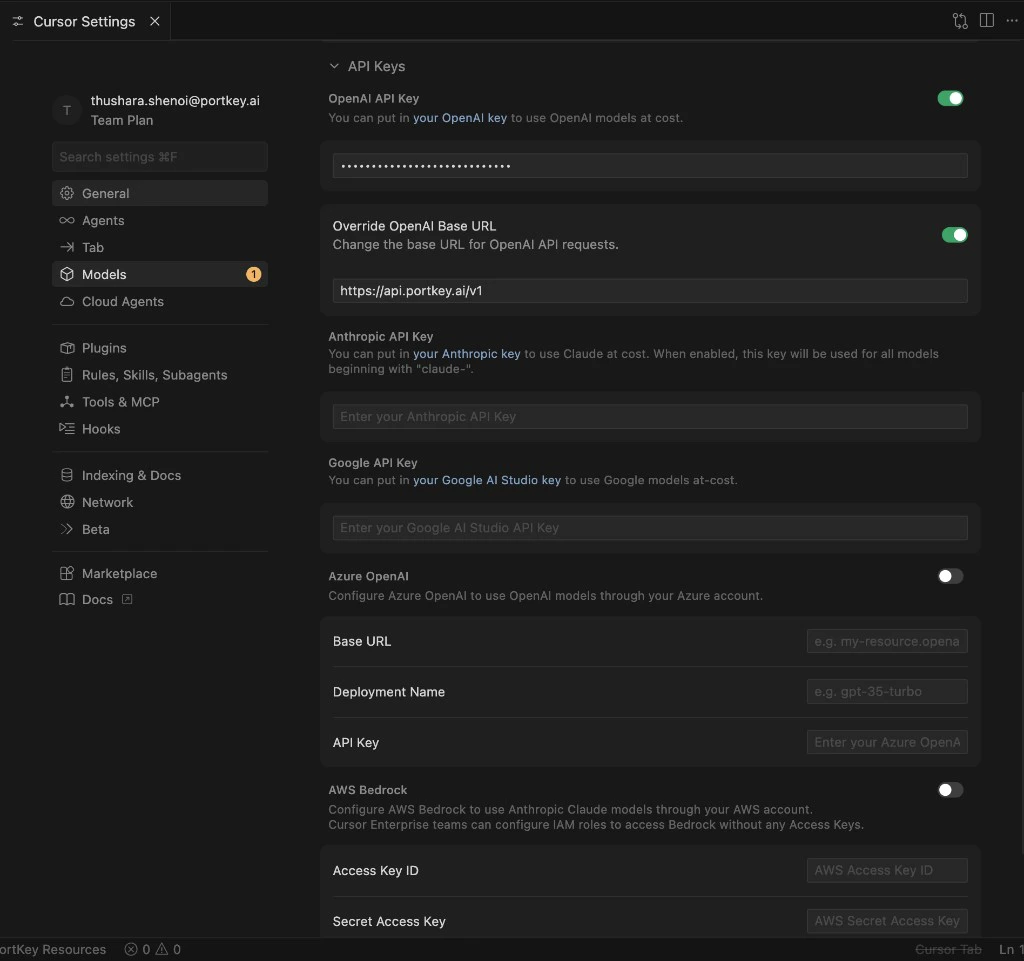This screenshot has height=961, width=1024.
Task: Click the Azure Deployment Name input
Action: [x=887, y=691]
